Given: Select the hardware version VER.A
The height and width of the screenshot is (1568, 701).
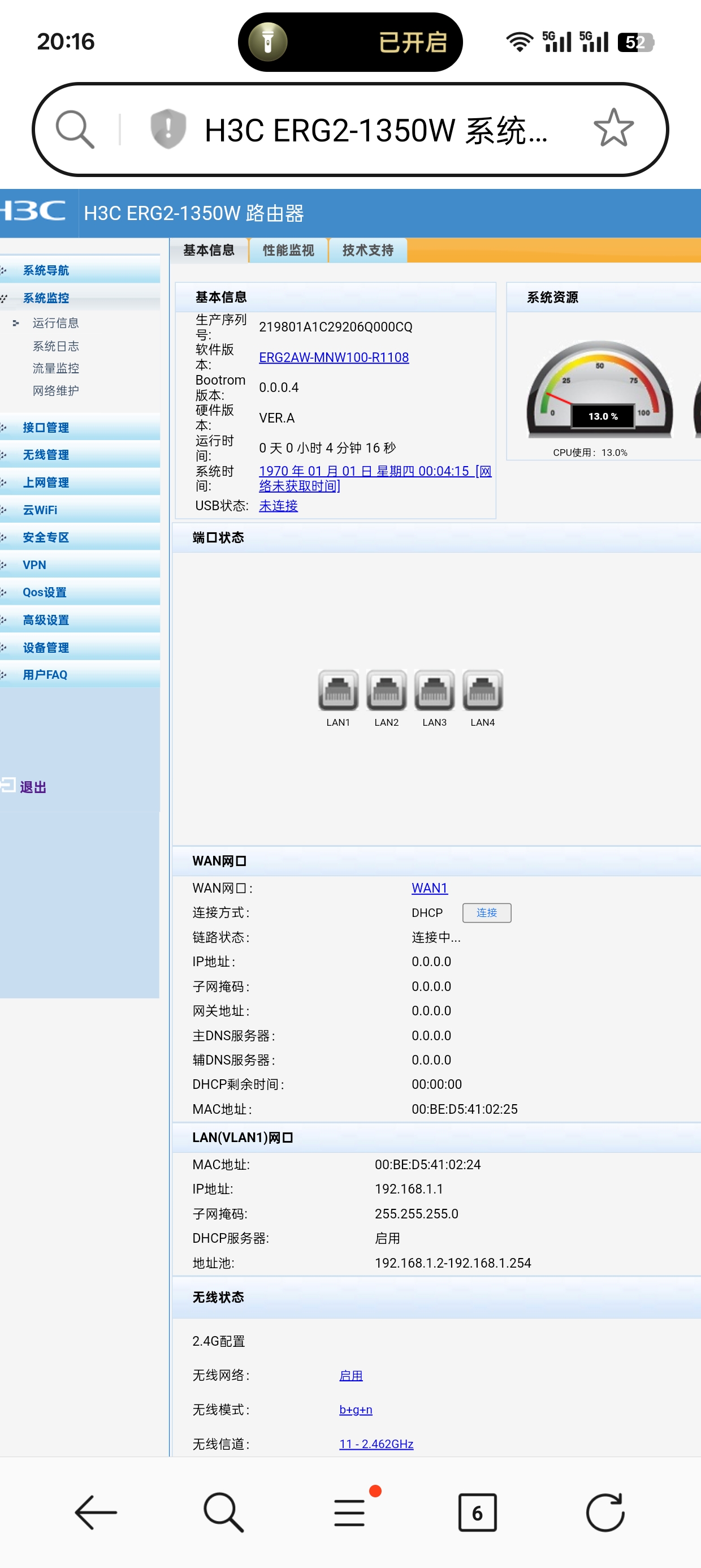Looking at the screenshot, I should click(276, 417).
